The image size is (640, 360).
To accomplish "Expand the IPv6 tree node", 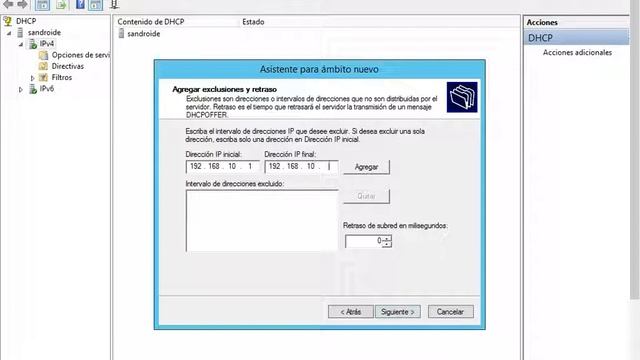I will [21, 89].
